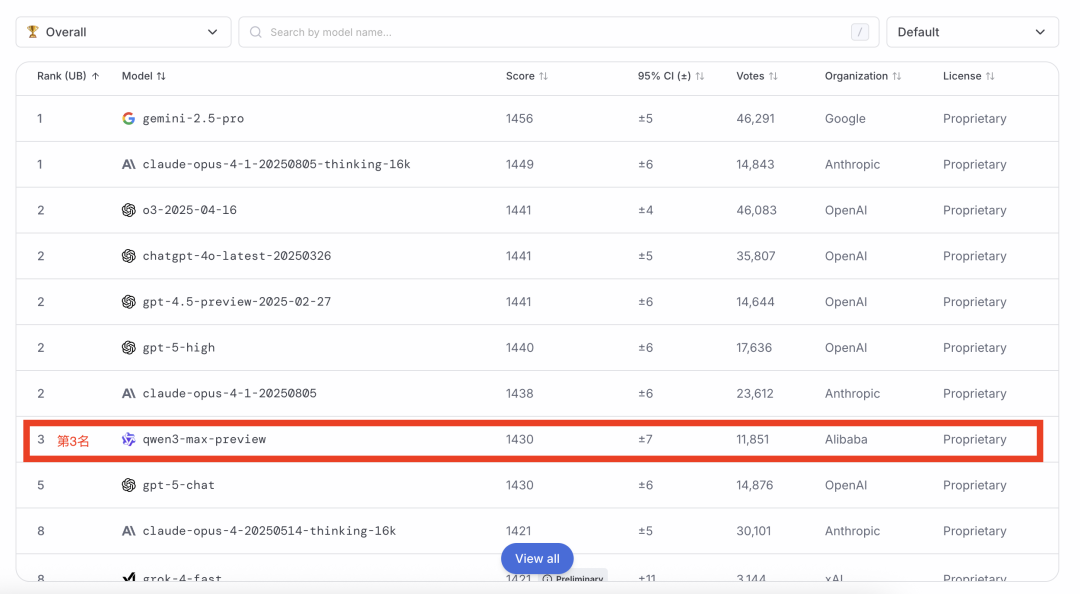
Task: Click Anthropic logo beside claude-opus-4-1-20250805-thinking-16k
Action: 129,164
